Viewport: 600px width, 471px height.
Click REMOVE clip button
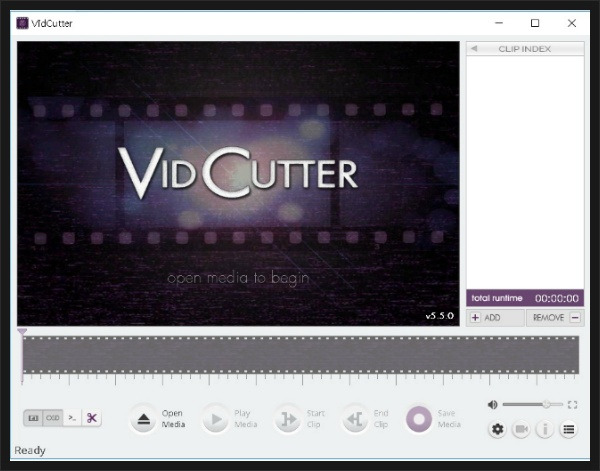point(555,318)
